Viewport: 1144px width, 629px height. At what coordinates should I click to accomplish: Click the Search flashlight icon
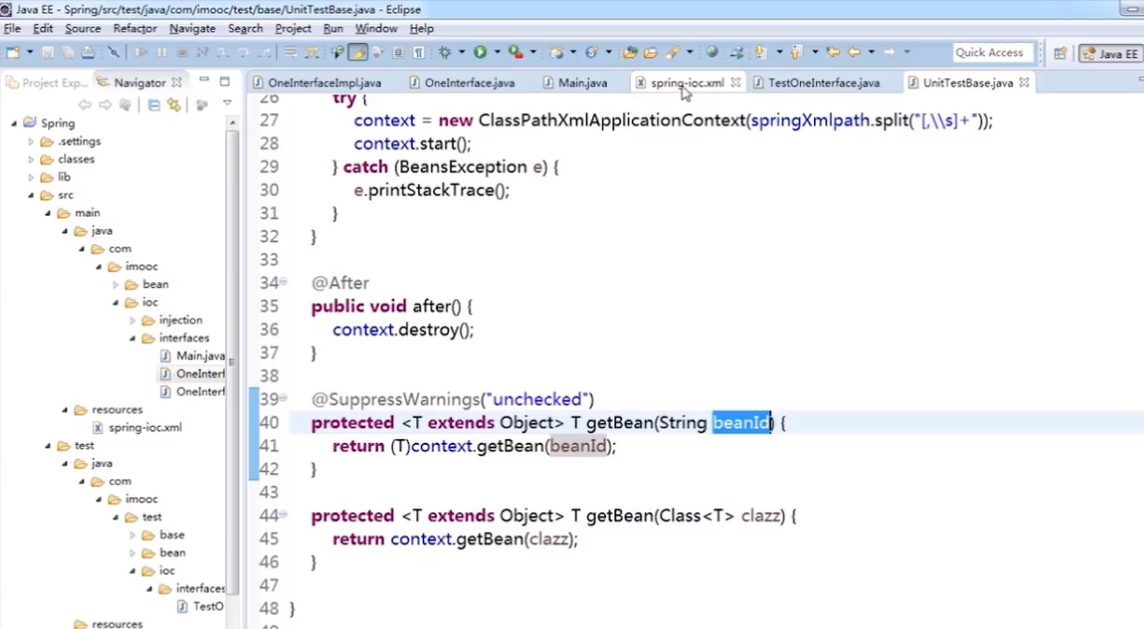[671, 52]
